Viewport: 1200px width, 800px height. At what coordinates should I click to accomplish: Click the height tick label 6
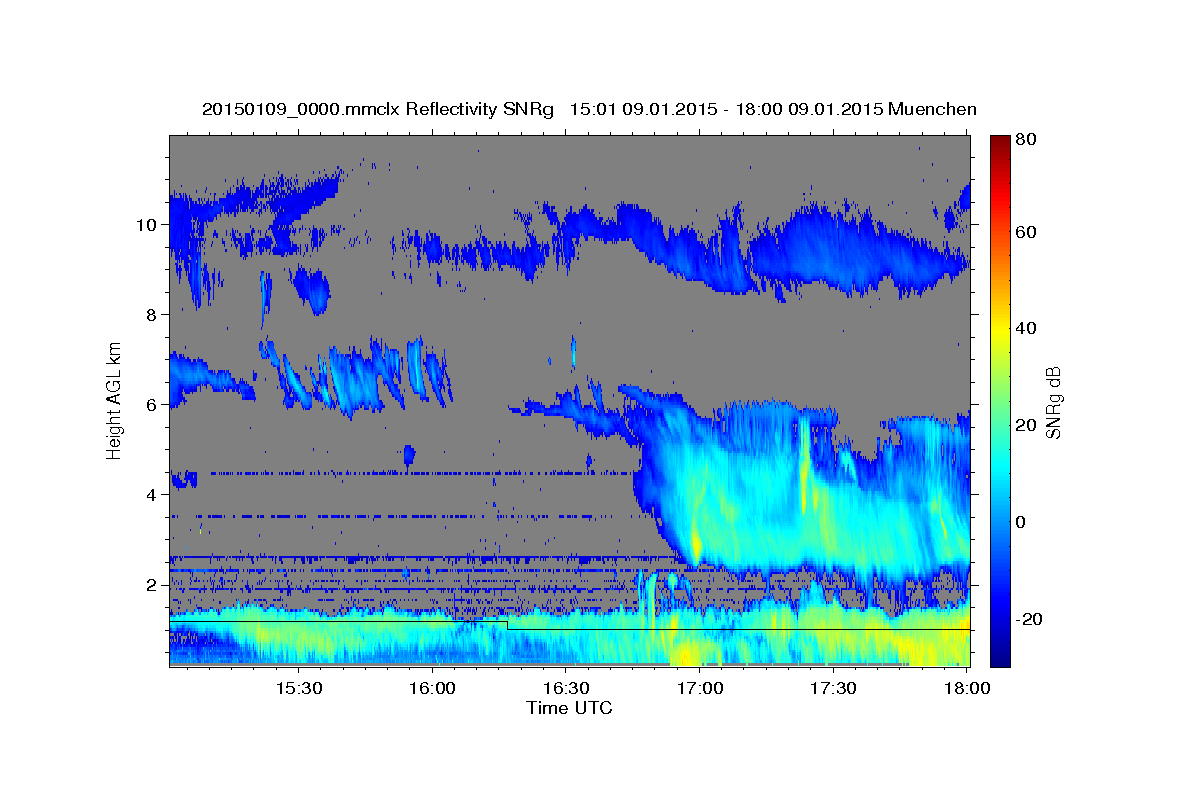(153, 405)
